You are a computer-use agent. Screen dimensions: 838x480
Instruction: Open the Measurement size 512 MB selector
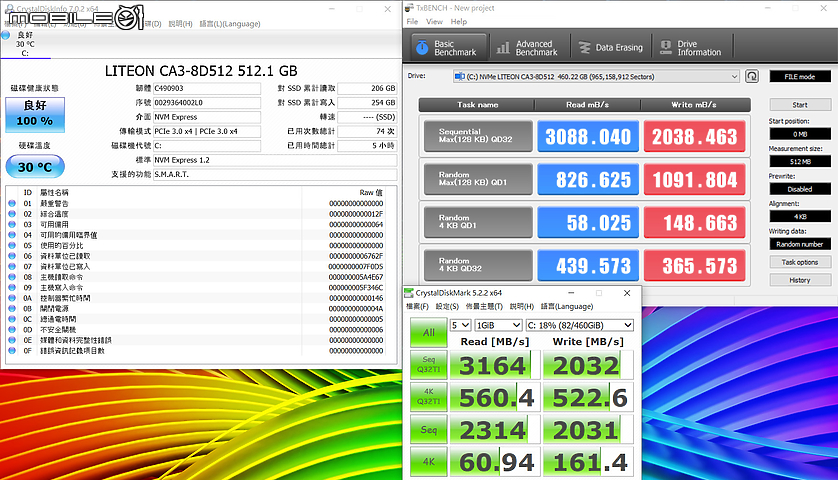[x=800, y=161]
